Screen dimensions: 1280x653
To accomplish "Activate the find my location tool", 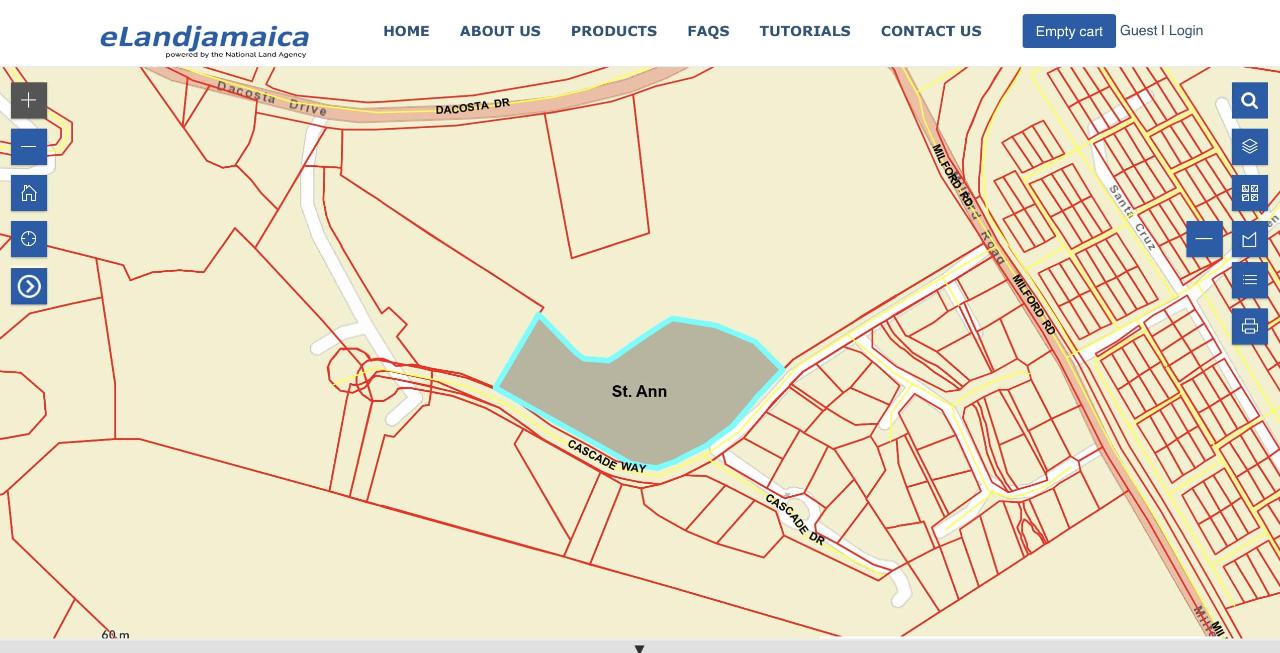I will [x=28, y=238].
